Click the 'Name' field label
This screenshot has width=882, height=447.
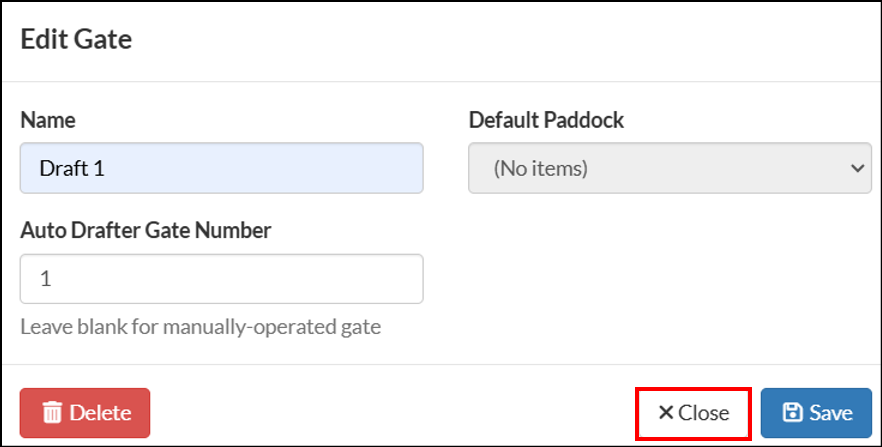click(48, 120)
